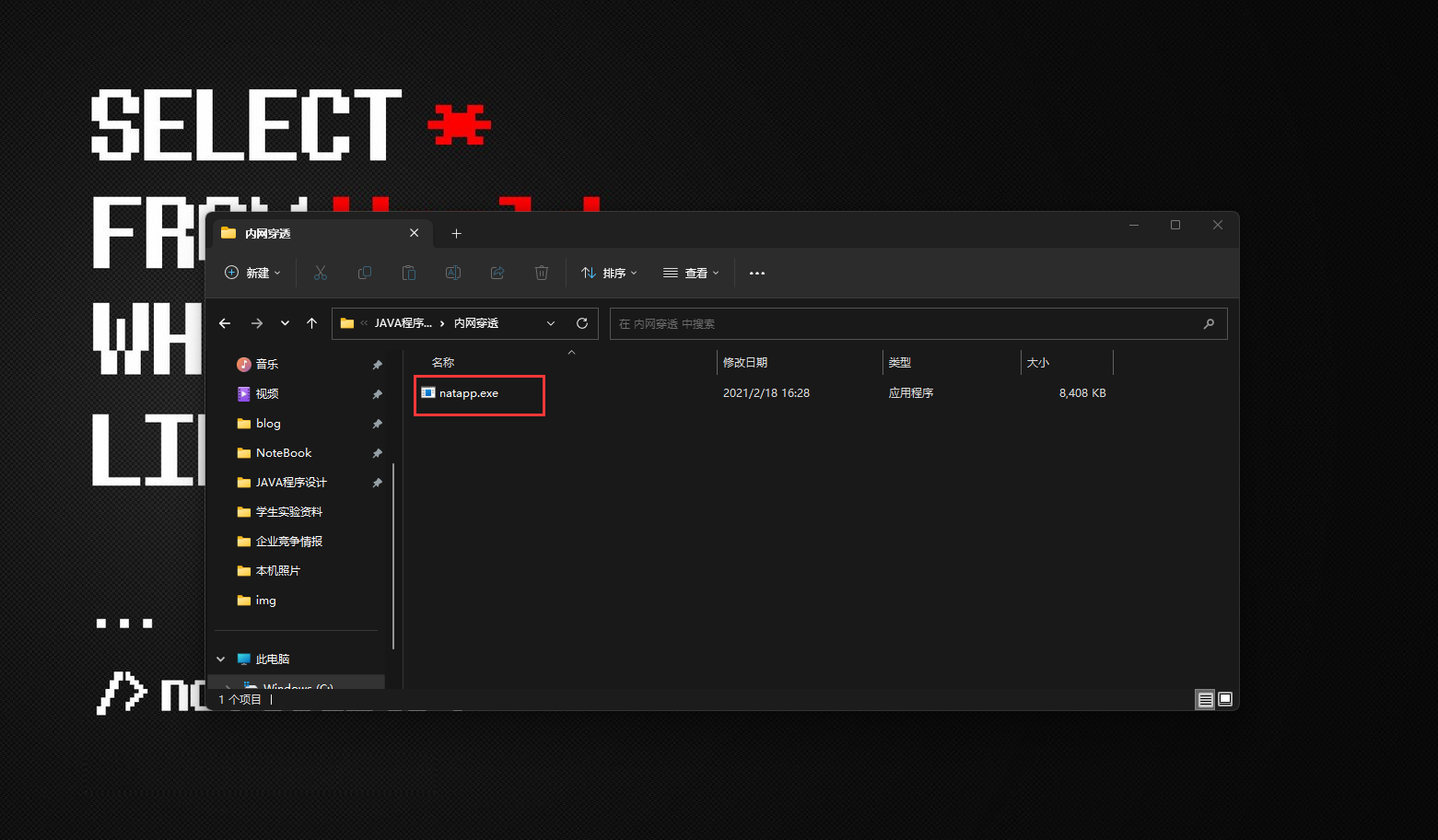Click the Rename icon in toolbar
1438x840 pixels.
(x=453, y=273)
